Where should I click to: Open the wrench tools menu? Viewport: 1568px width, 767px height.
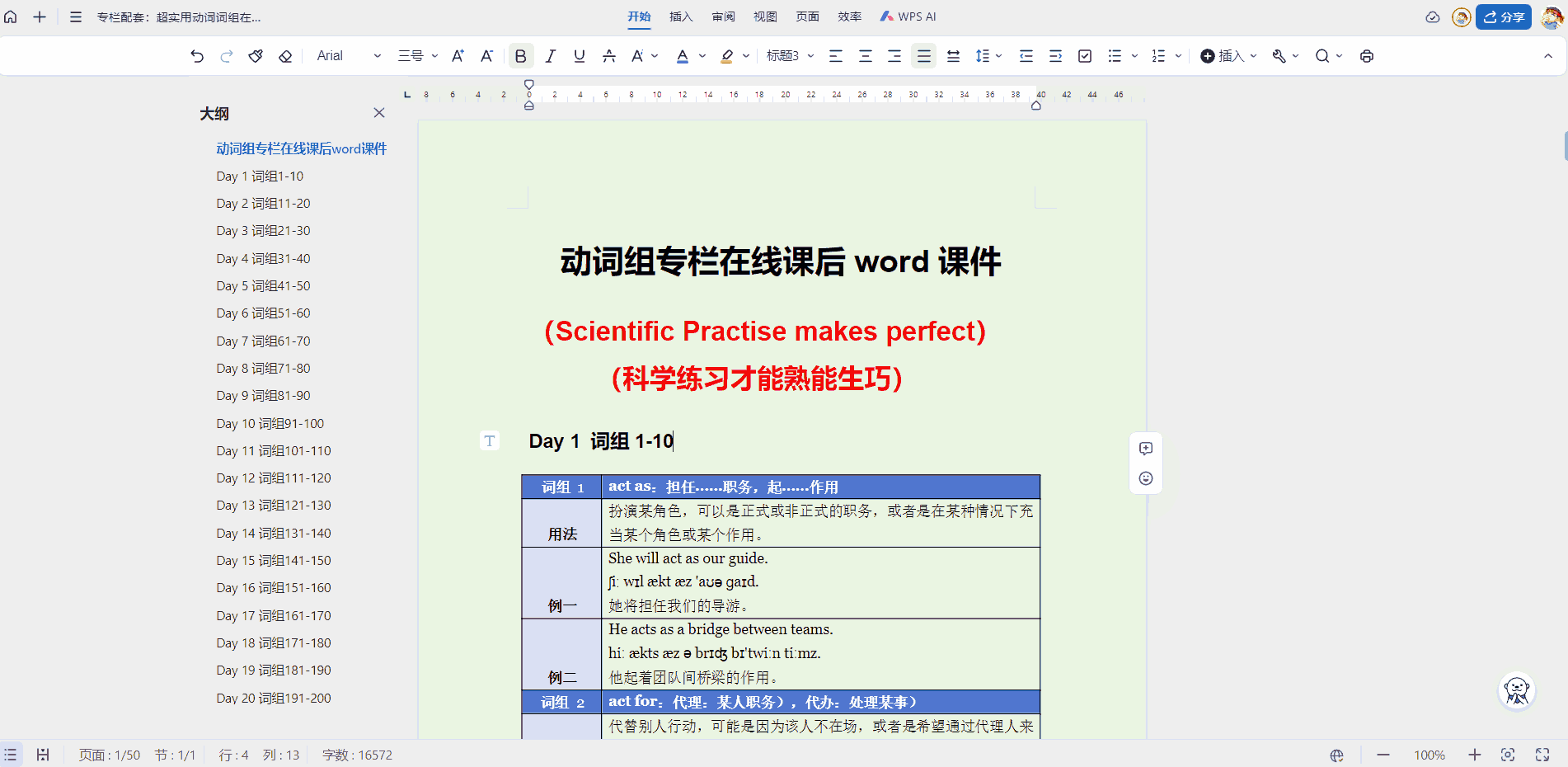[x=1284, y=56]
